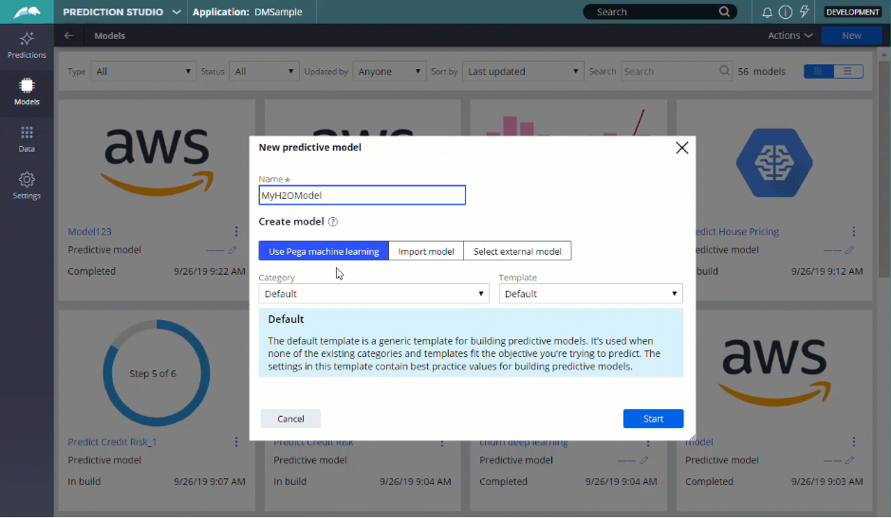Open Settings gear in sidebar
The width and height of the screenshot is (891, 518).
[x=27, y=185]
